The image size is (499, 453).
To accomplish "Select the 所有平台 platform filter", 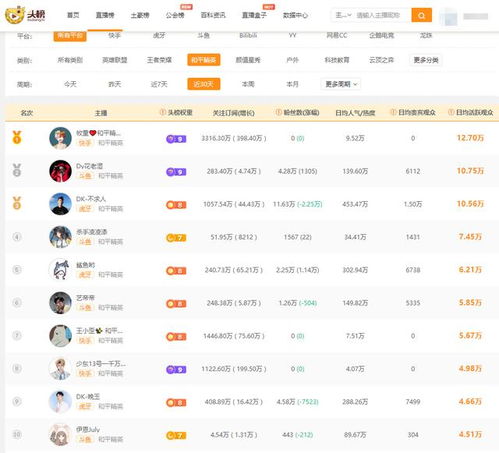I will click(x=70, y=35).
